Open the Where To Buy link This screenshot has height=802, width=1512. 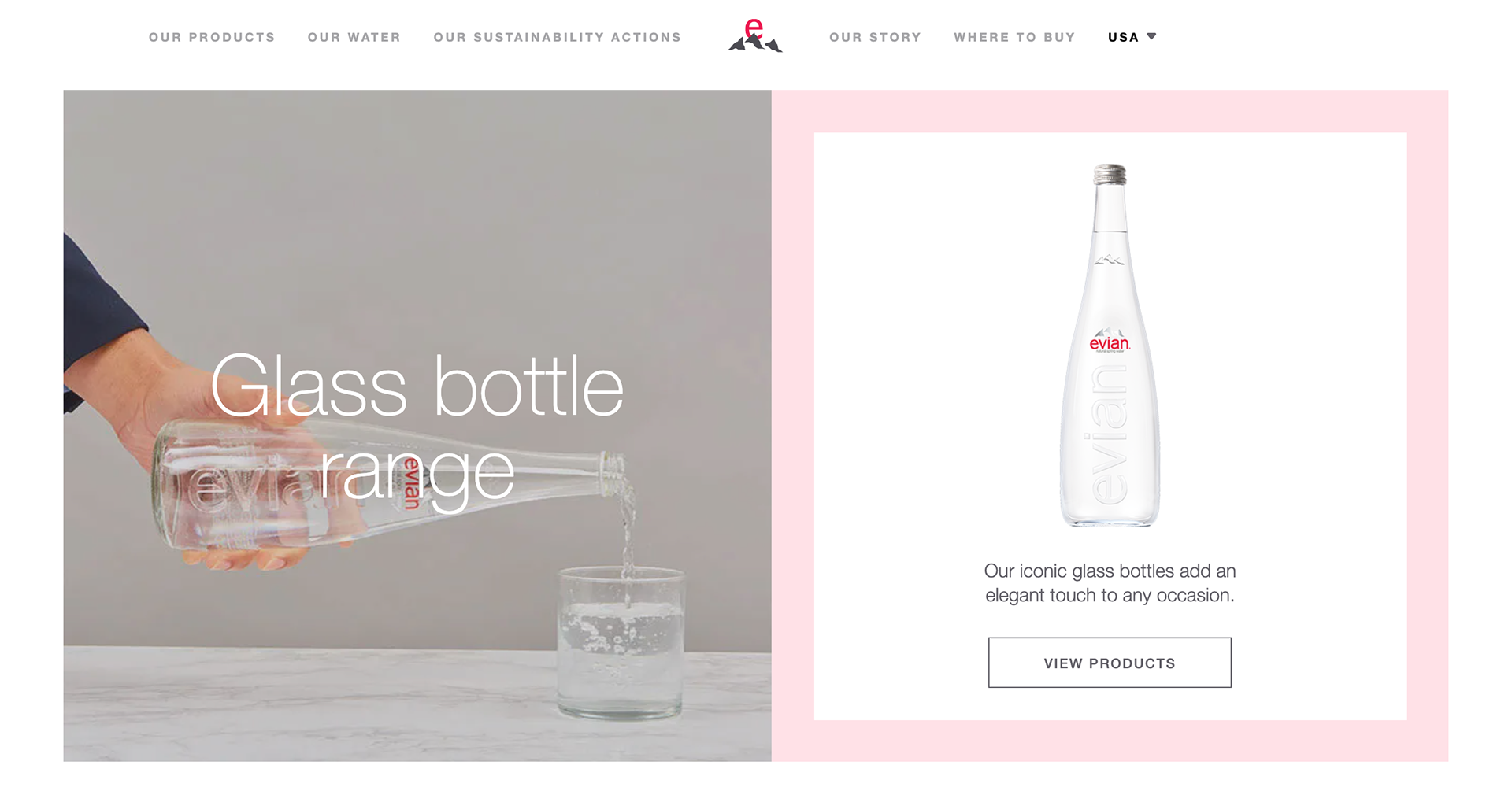1014,37
